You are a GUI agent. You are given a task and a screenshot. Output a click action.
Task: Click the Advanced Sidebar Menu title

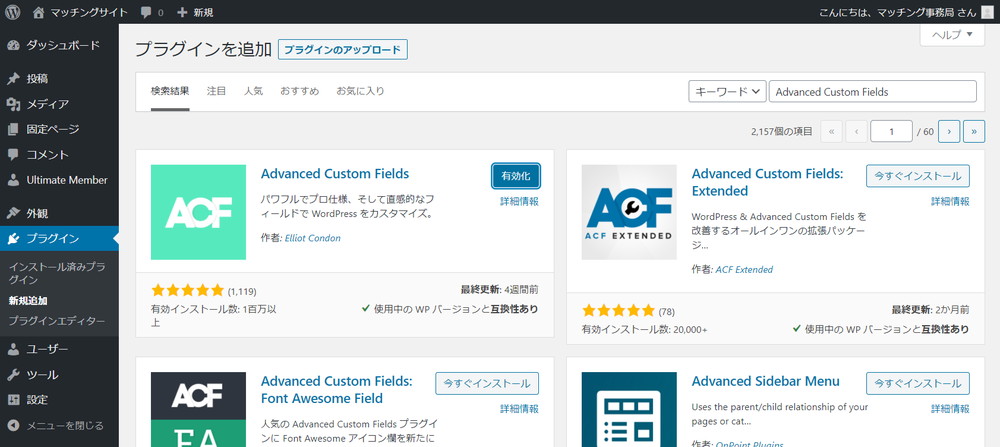click(765, 381)
